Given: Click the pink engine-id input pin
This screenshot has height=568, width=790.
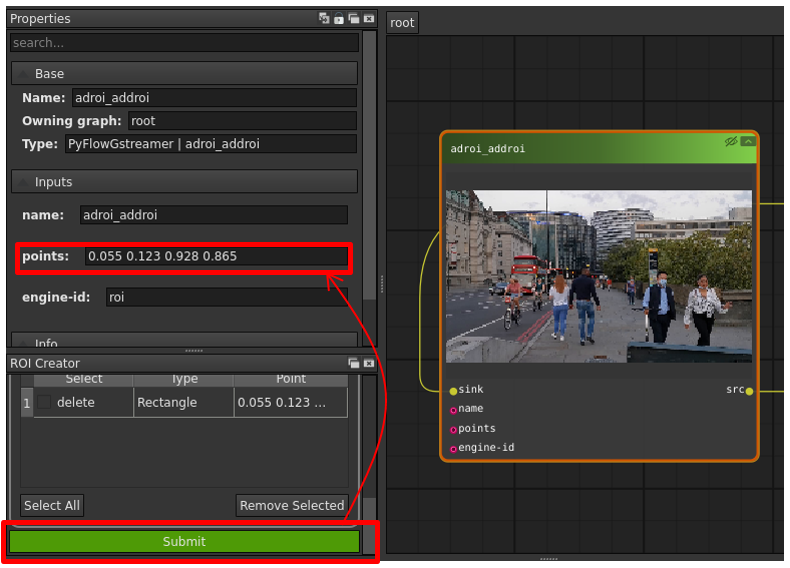Looking at the screenshot, I should [453, 448].
